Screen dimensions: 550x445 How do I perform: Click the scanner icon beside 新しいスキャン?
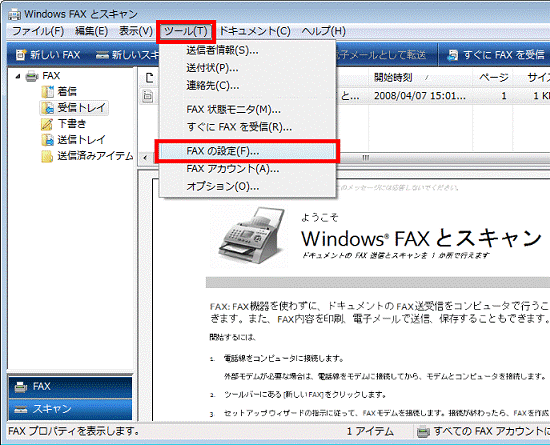point(102,55)
